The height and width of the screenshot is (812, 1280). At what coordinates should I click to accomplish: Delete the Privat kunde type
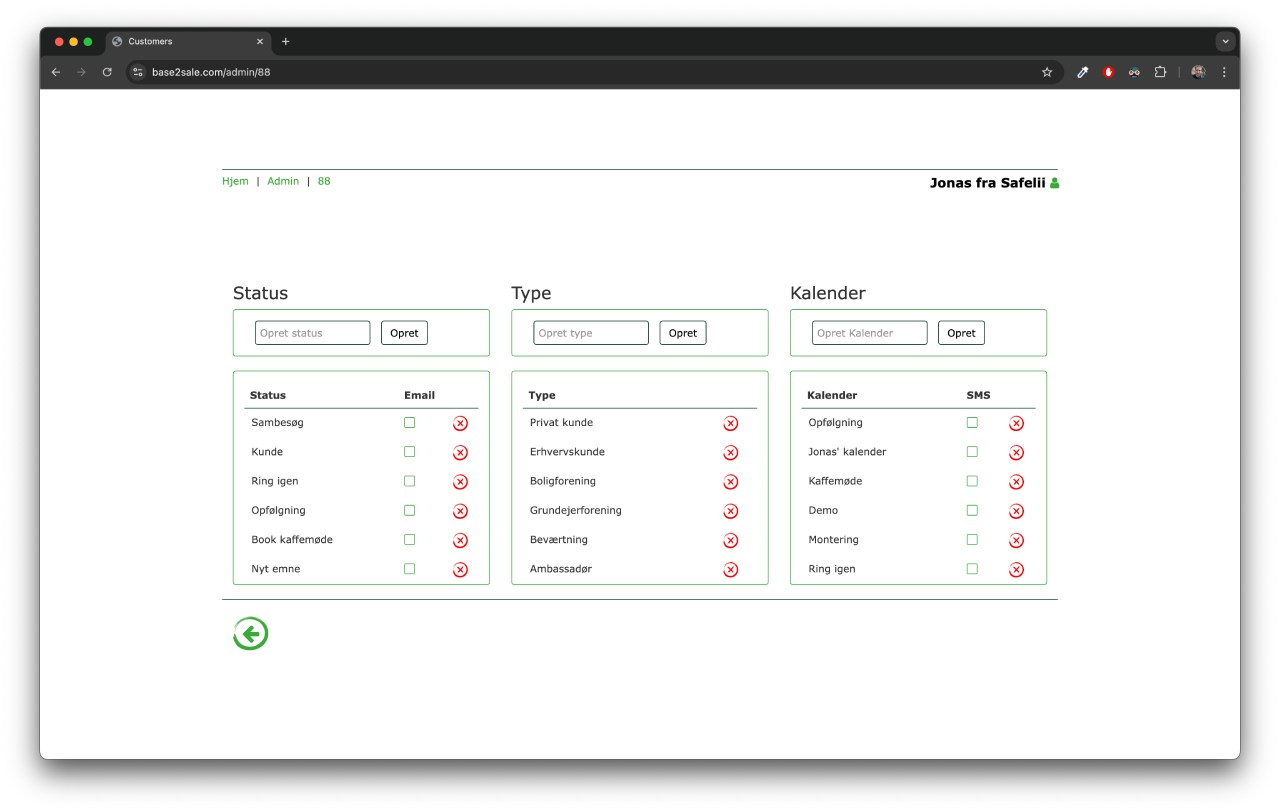pos(730,423)
